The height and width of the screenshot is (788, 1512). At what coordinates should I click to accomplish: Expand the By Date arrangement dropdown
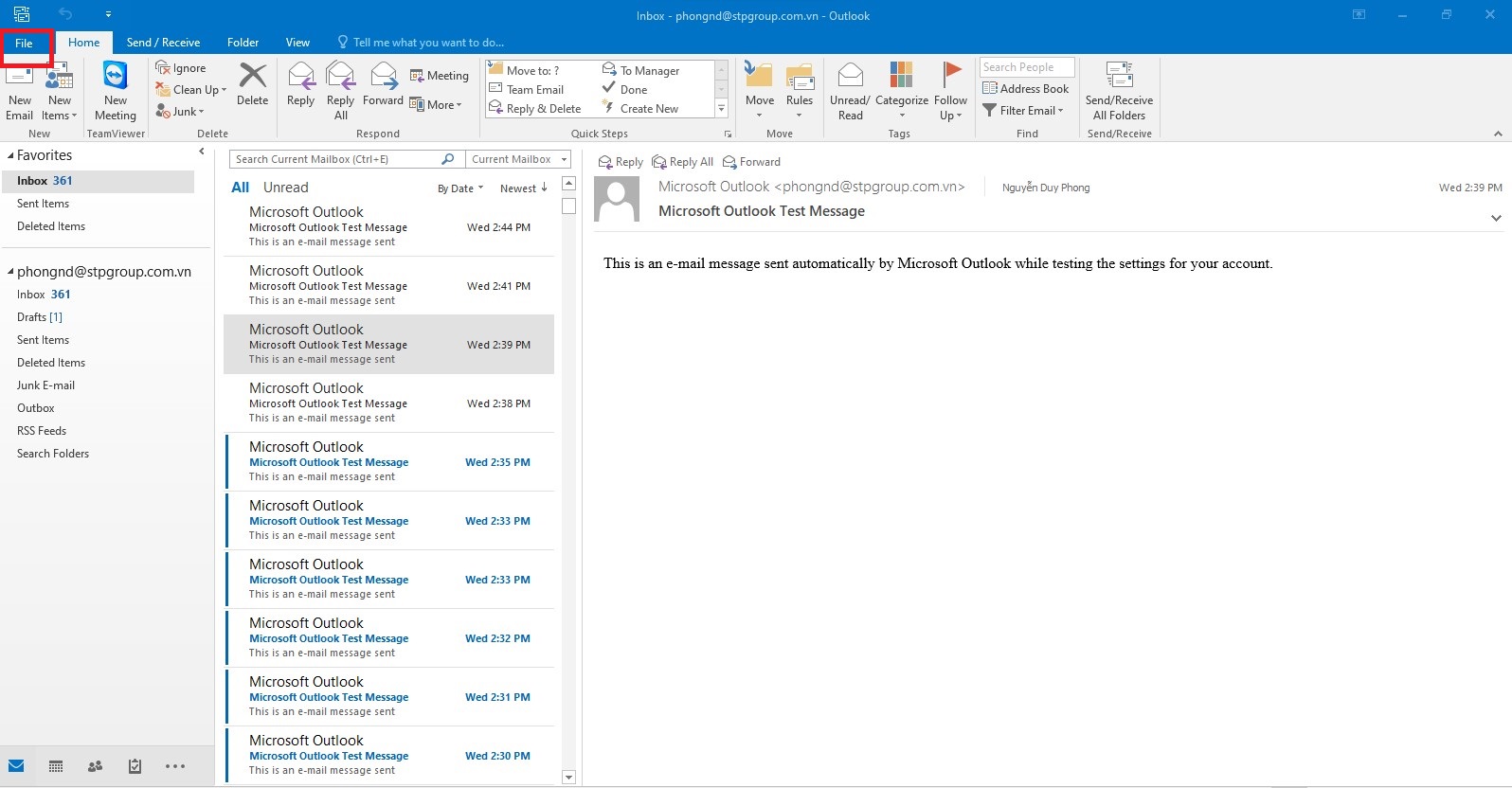pyautogui.click(x=460, y=188)
